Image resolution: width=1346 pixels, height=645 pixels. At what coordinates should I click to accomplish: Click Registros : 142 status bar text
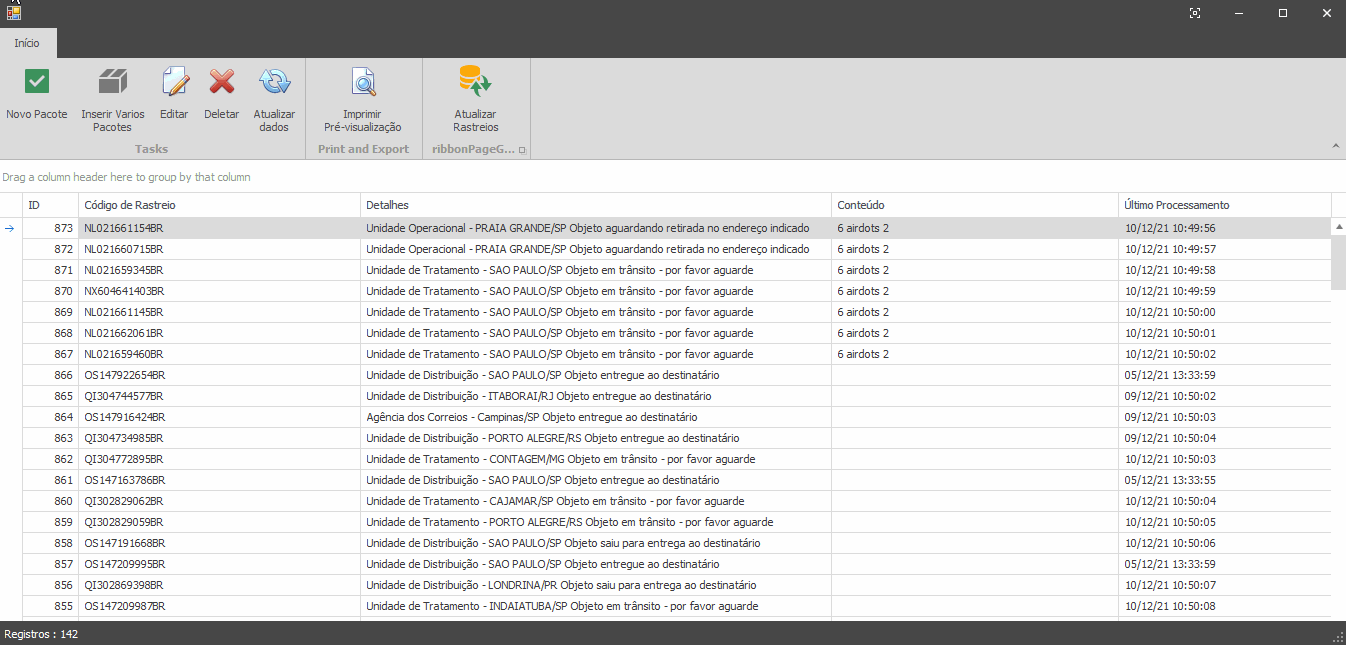coord(41,634)
